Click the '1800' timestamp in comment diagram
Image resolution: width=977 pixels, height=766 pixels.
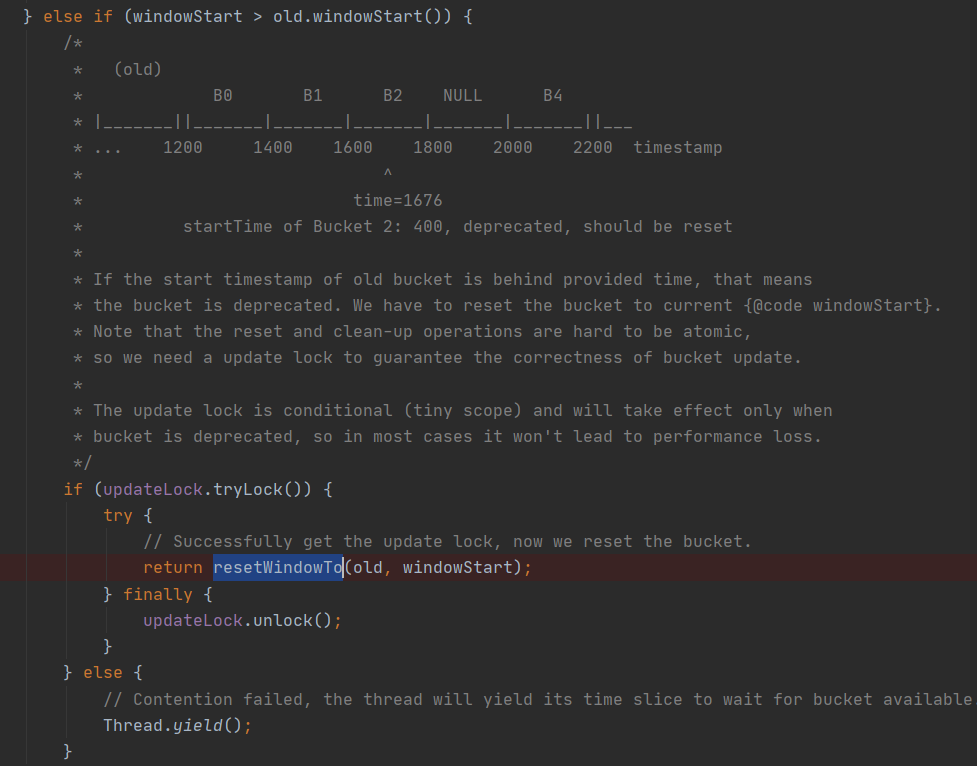(432, 148)
